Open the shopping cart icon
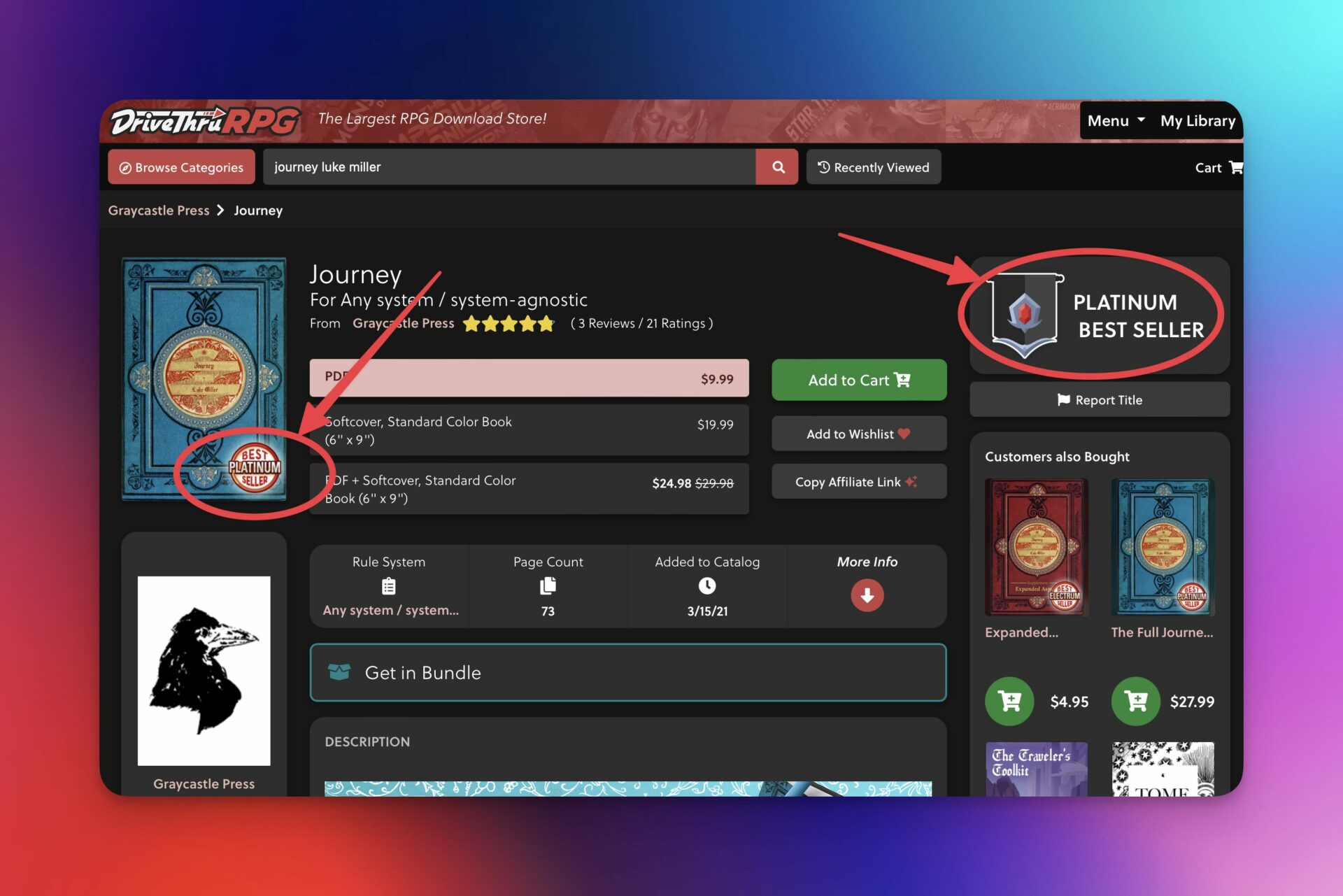Viewport: 1343px width, 896px height. pyautogui.click(x=1235, y=167)
